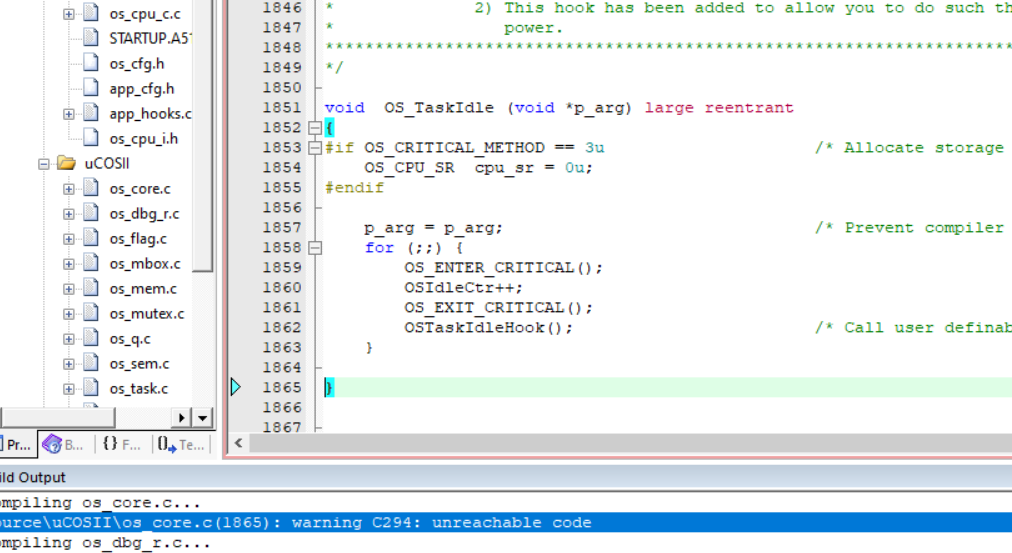Click OS_ENTER_CRITICAL() on line 1859
This screenshot has height=553, width=1012.
click(x=503, y=268)
